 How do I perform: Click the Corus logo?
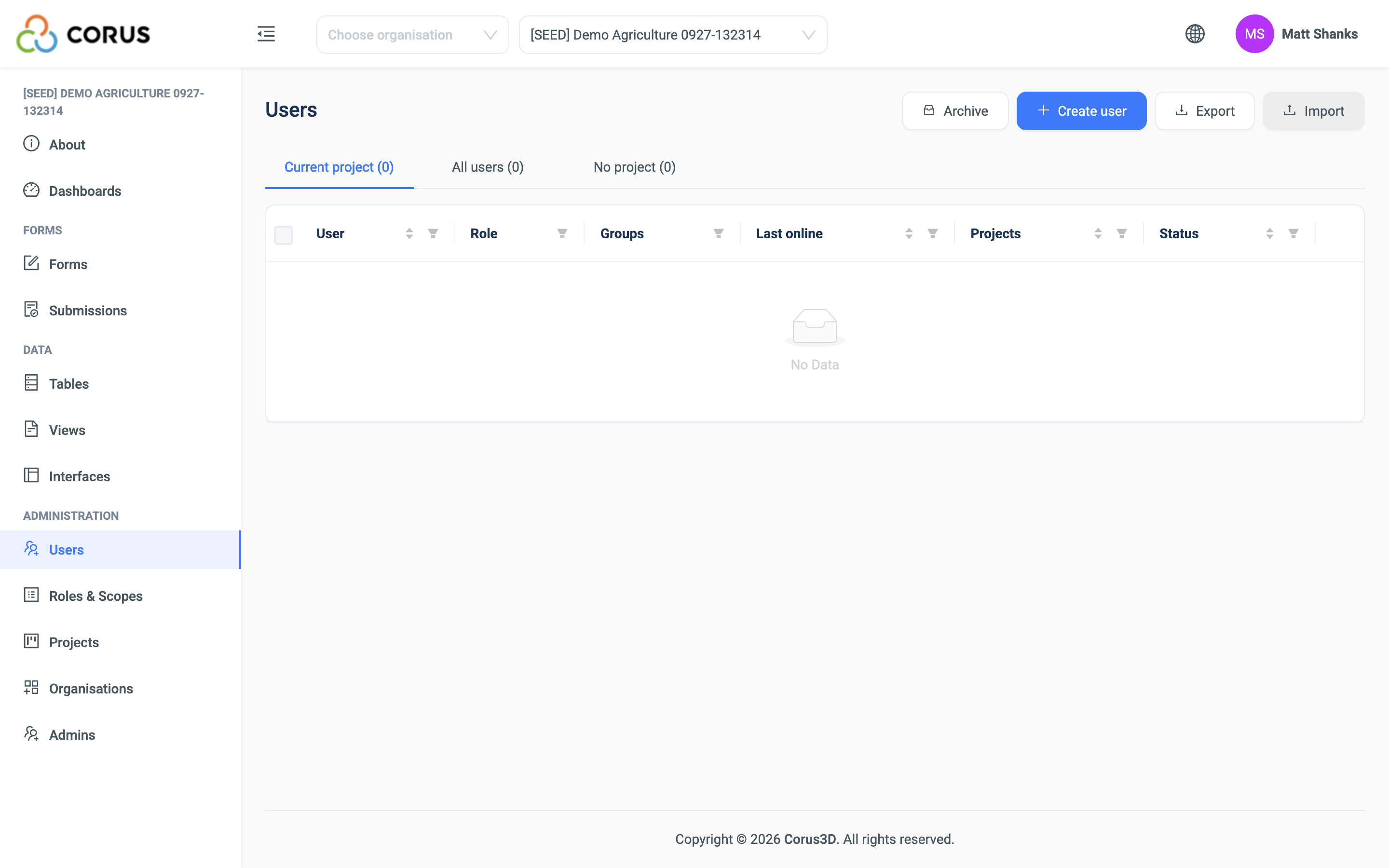[x=83, y=34]
